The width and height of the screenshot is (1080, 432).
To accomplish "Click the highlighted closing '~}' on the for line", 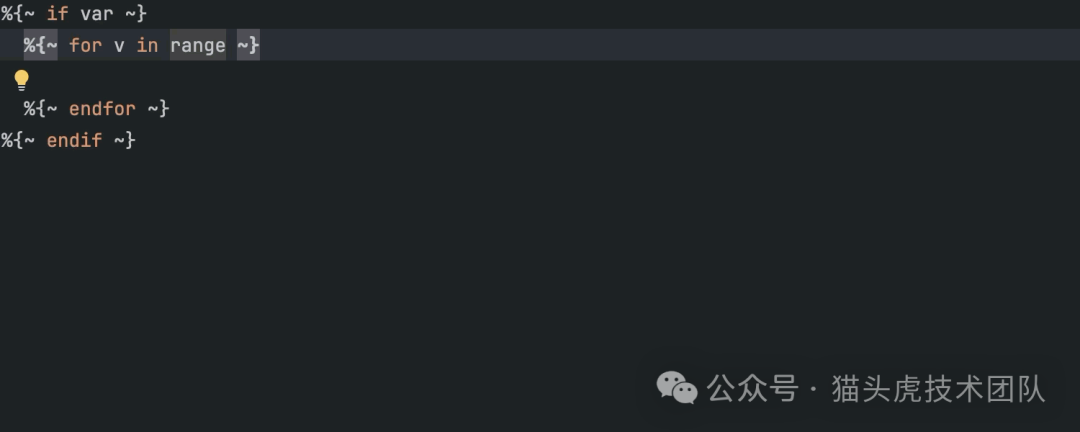I will click(x=248, y=46).
